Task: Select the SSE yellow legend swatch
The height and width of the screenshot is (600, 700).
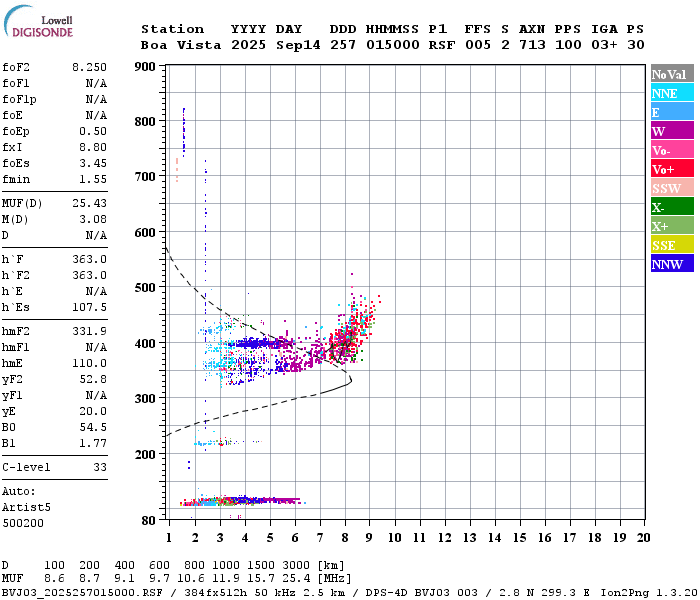Action: (672, 245)
